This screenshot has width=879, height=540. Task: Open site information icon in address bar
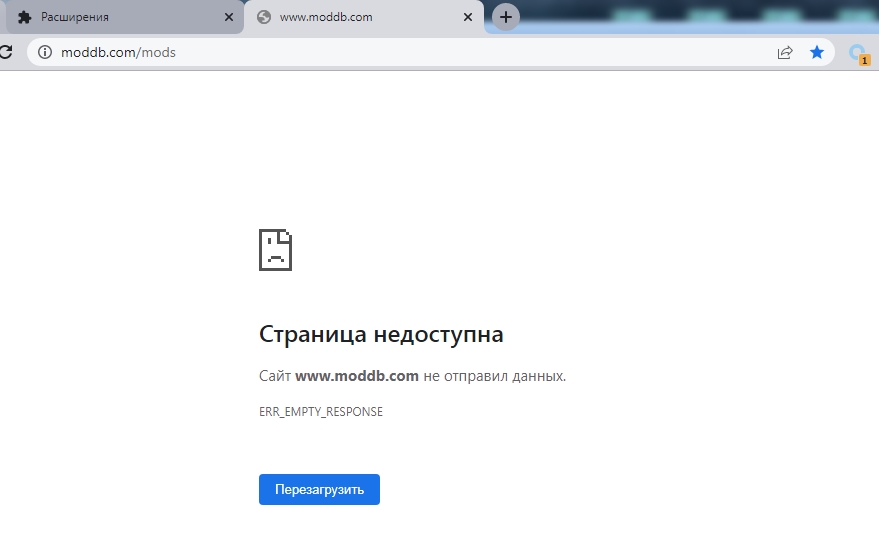(x=44, y=52)
